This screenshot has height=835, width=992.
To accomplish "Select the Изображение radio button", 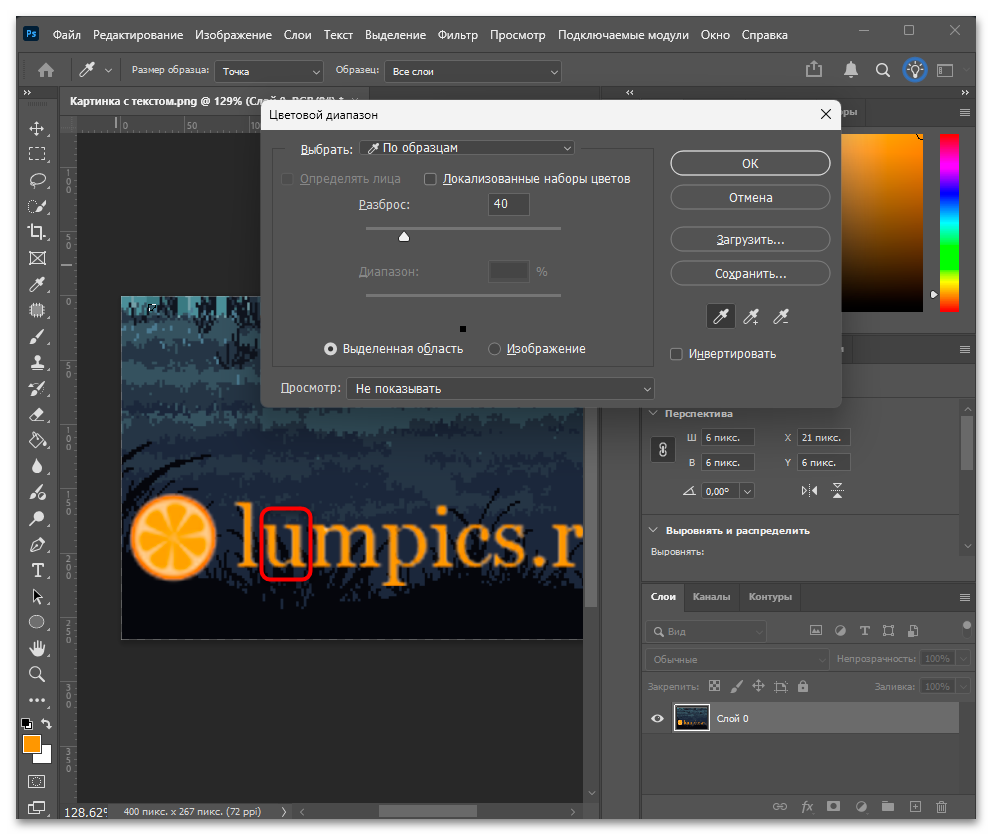I will pos(494,349).
